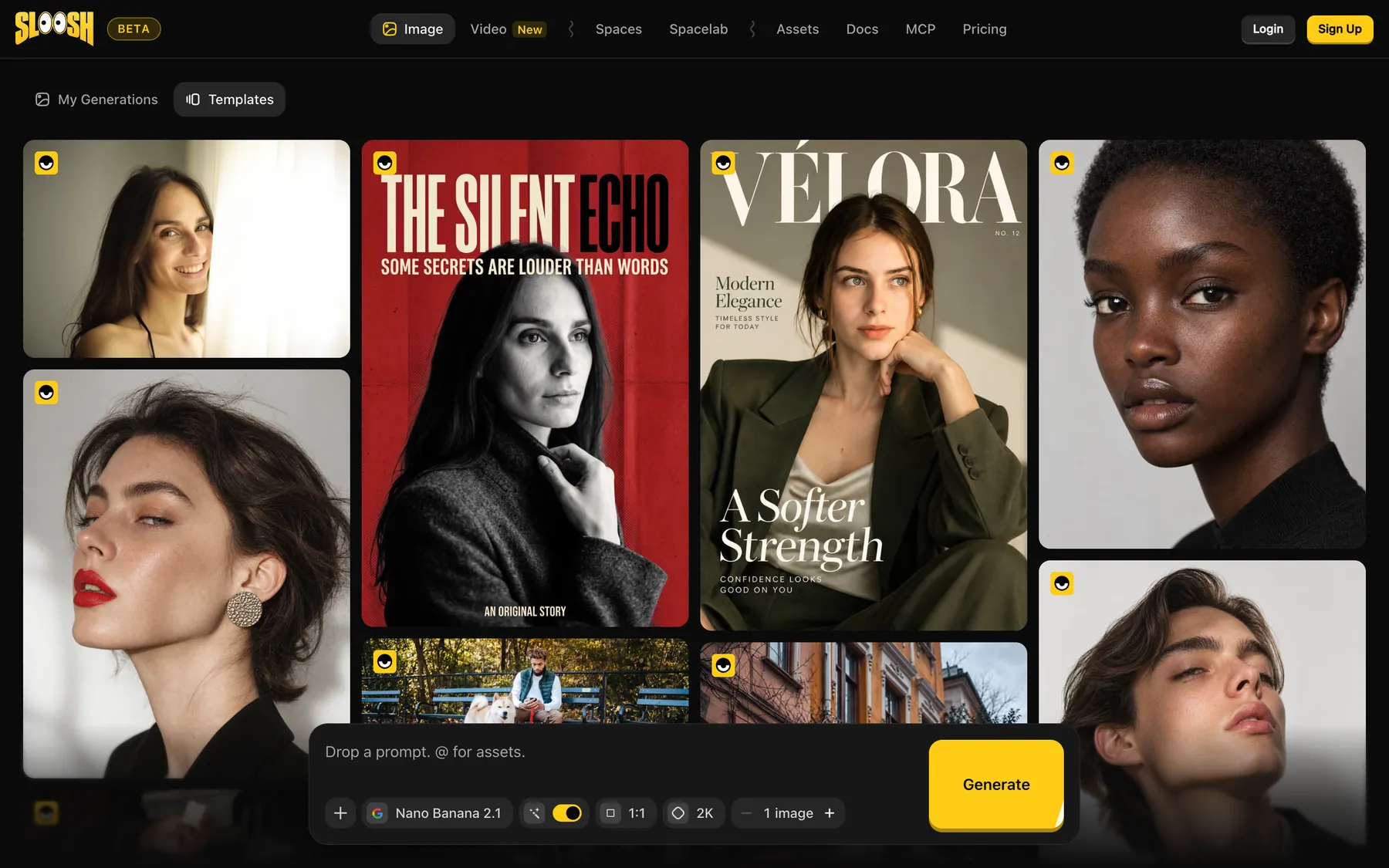Focus the 'Drop a prompt' input field

point(617,752)
